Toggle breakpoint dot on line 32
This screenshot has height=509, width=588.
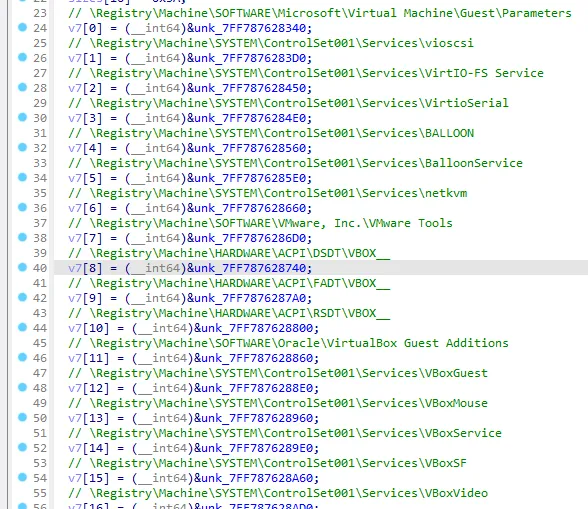click(22, 147)
